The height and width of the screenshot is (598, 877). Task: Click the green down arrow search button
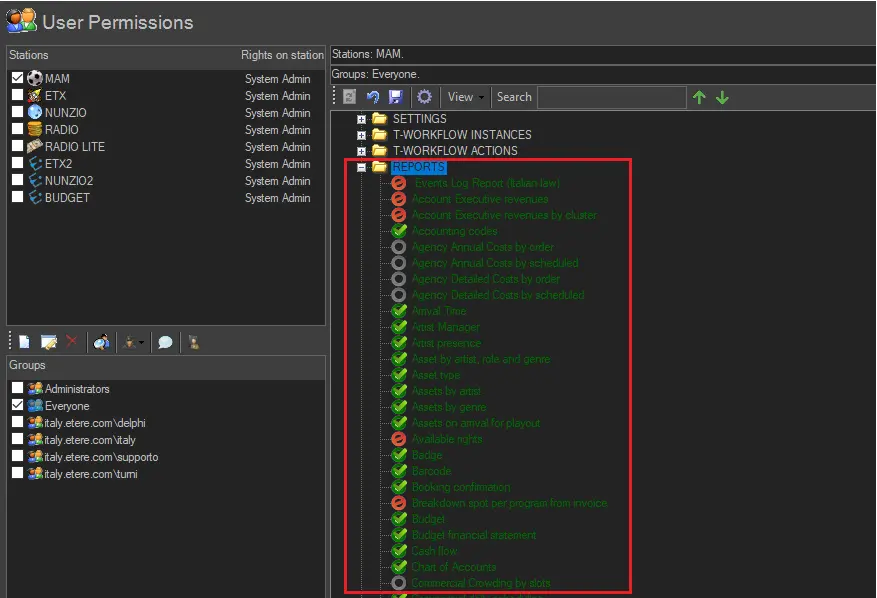[722, 97]
